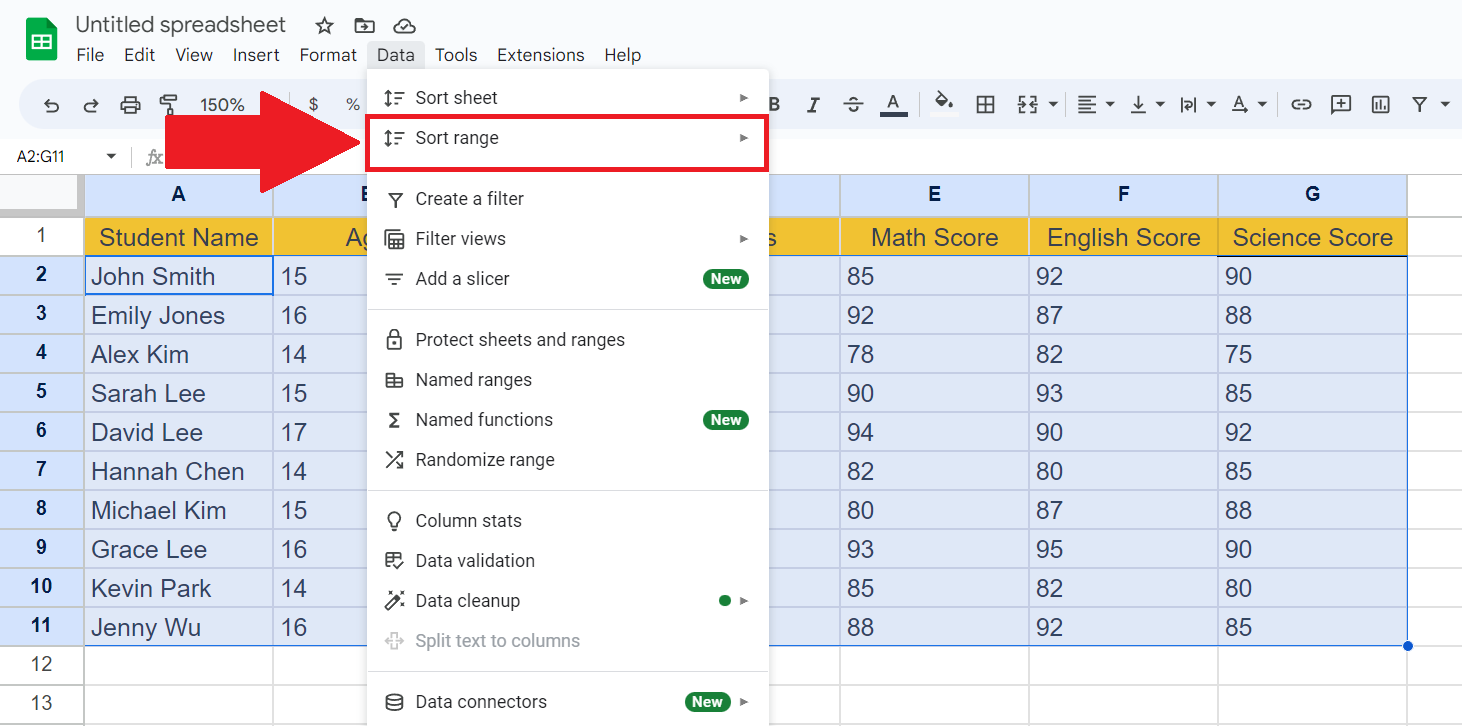This screenshot has height=726, width=1462.
Task: Select the Paint format tool
Action: [169, 104]
